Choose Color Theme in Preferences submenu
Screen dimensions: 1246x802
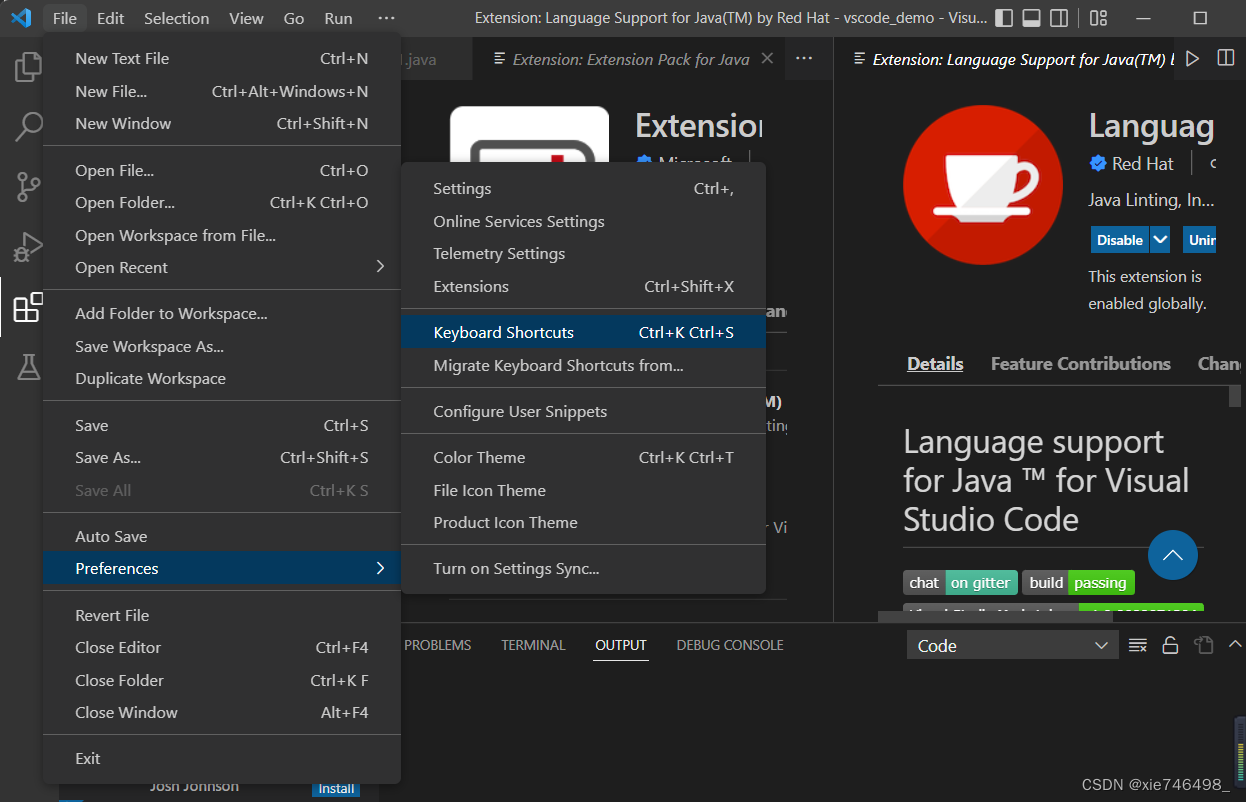(x=583, y=457)
